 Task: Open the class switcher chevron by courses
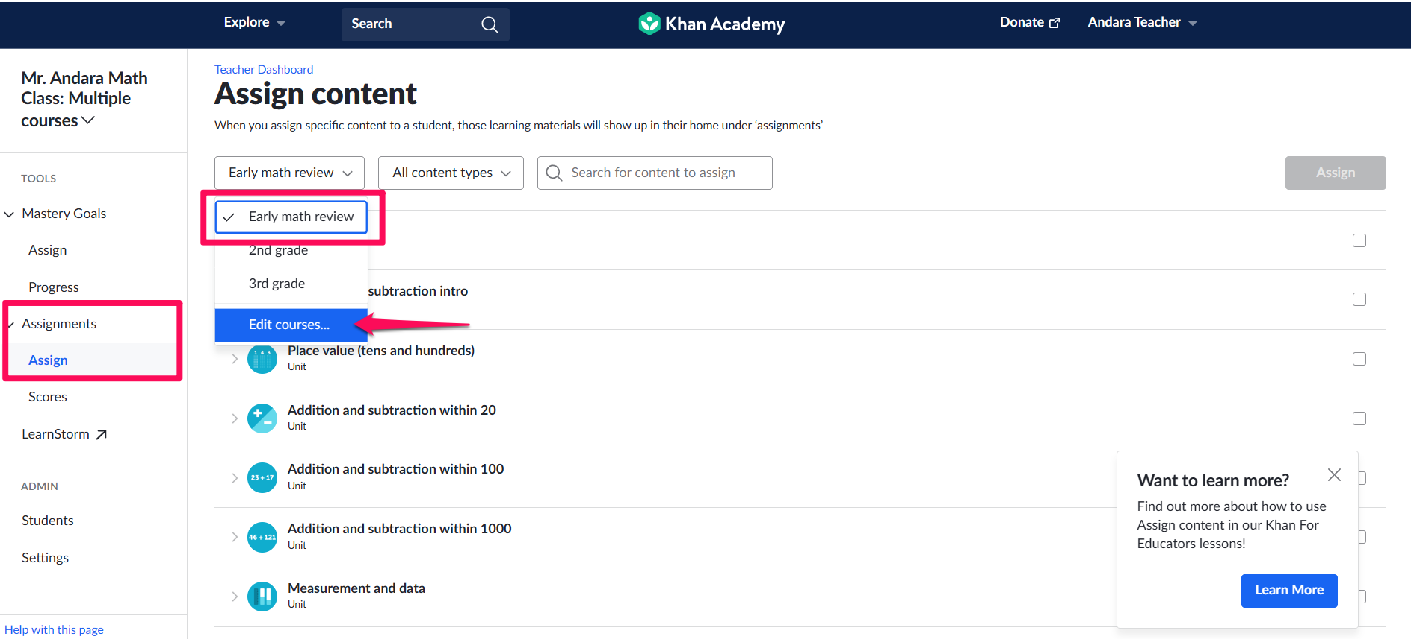[89, 121]
